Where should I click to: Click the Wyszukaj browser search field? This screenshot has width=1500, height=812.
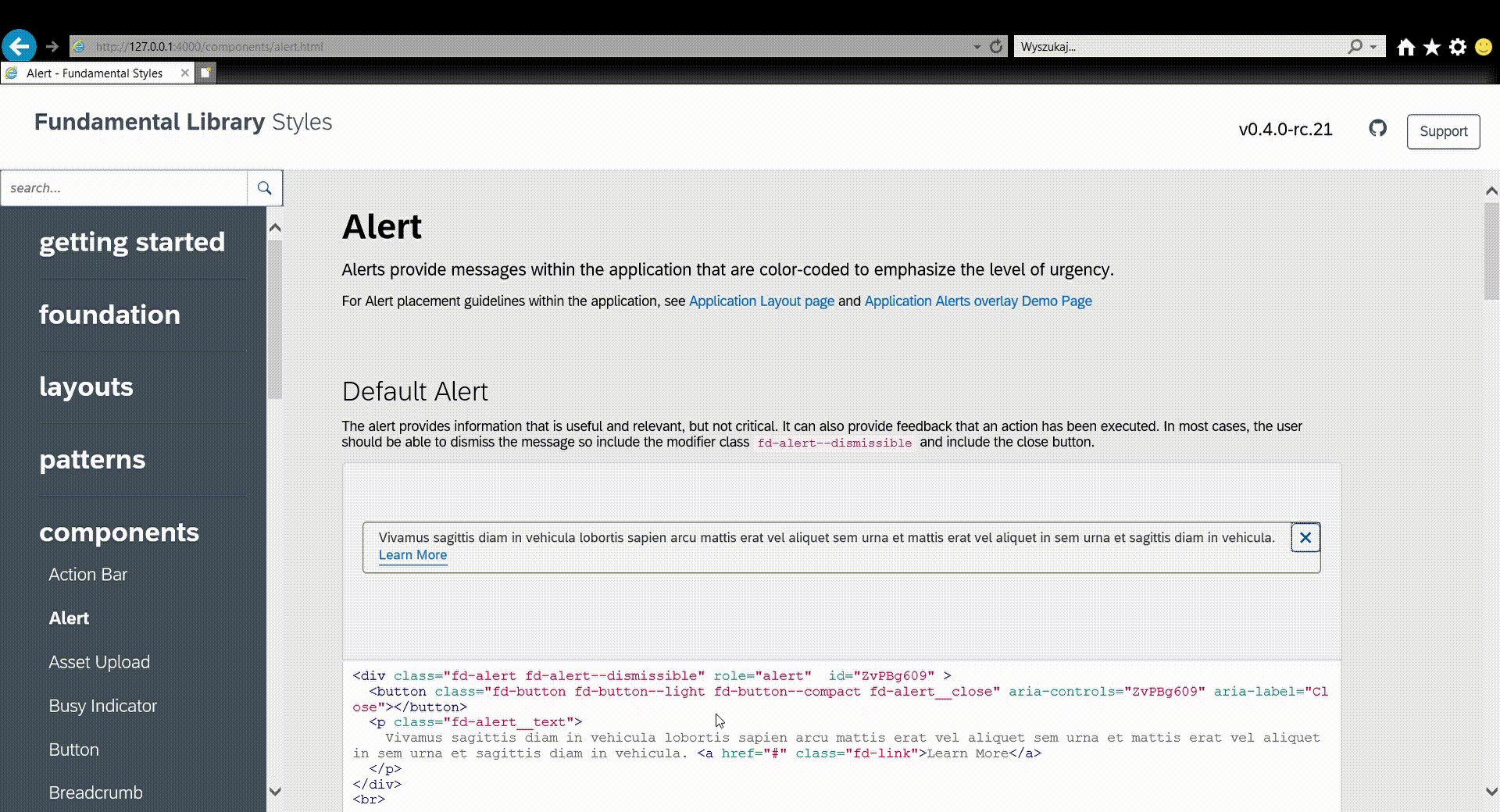[x=1180, y=47]
